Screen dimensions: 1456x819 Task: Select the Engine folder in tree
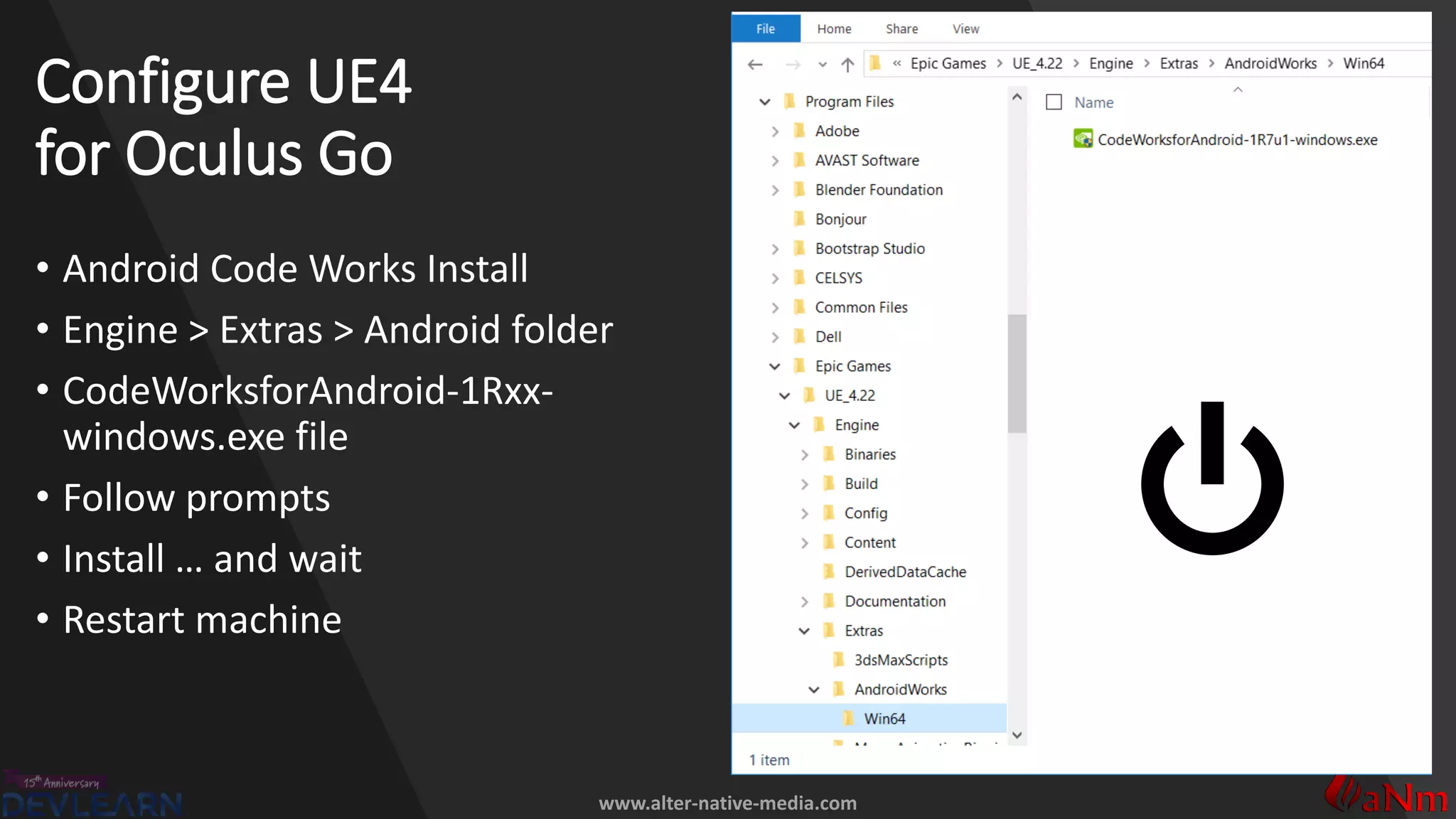coord(857,425)
